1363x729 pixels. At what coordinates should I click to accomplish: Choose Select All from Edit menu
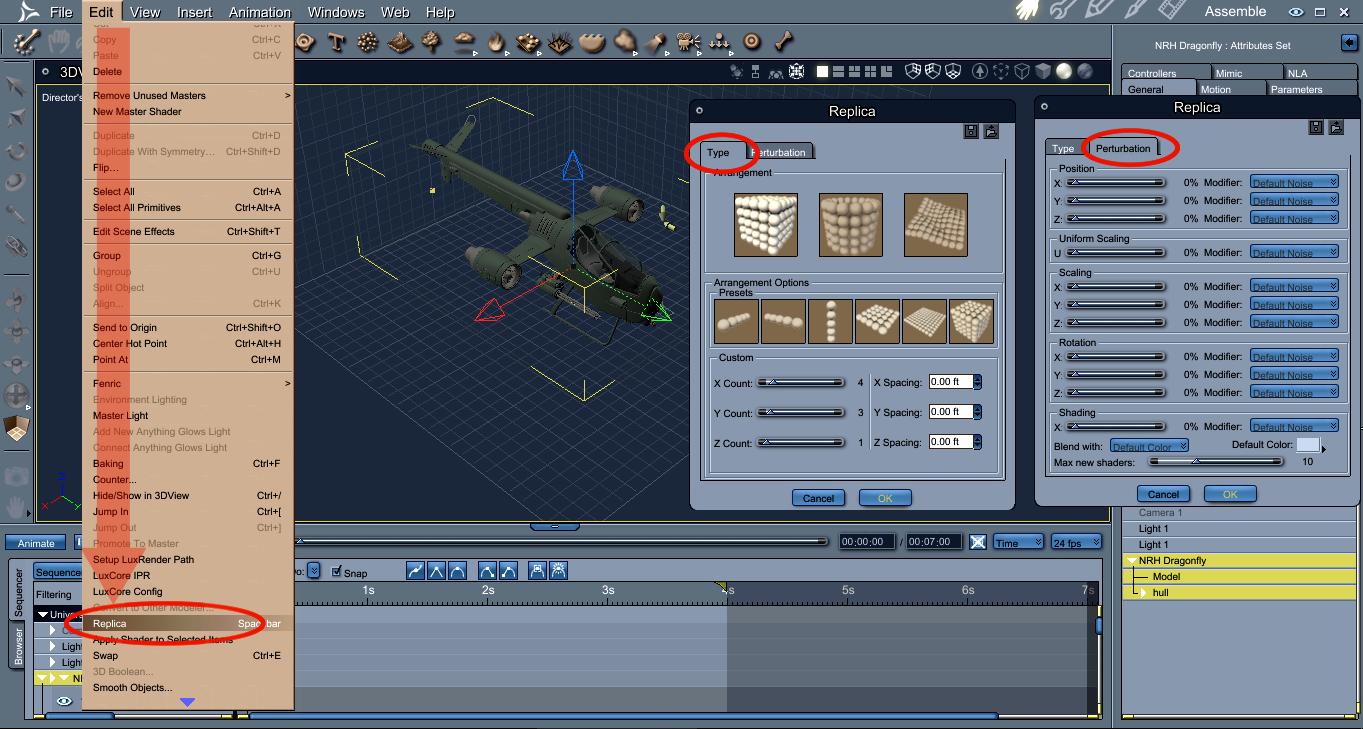pyautogui.click(x=188, y=192)
